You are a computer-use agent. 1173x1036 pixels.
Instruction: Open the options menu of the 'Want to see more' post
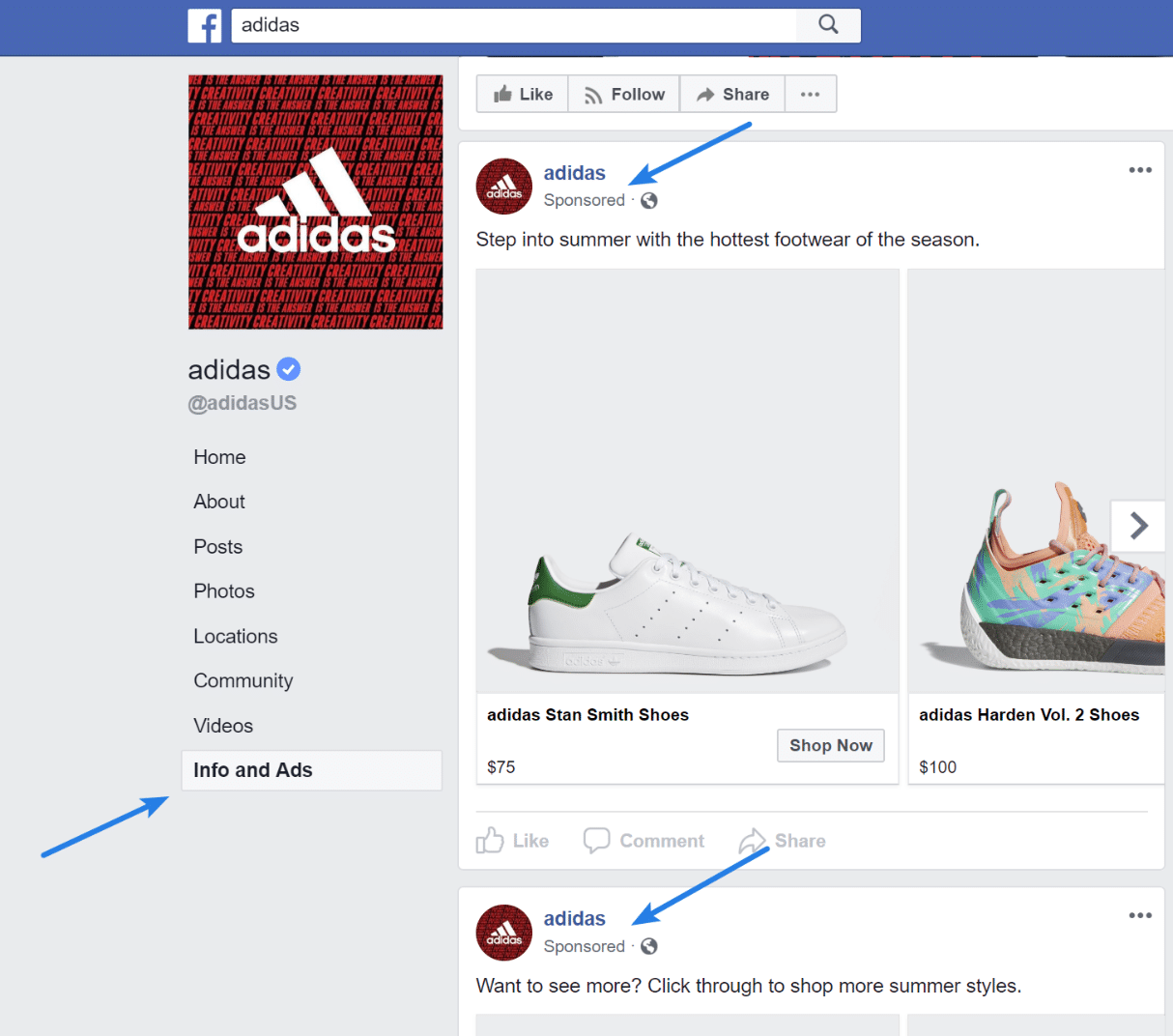(1140, 916)
